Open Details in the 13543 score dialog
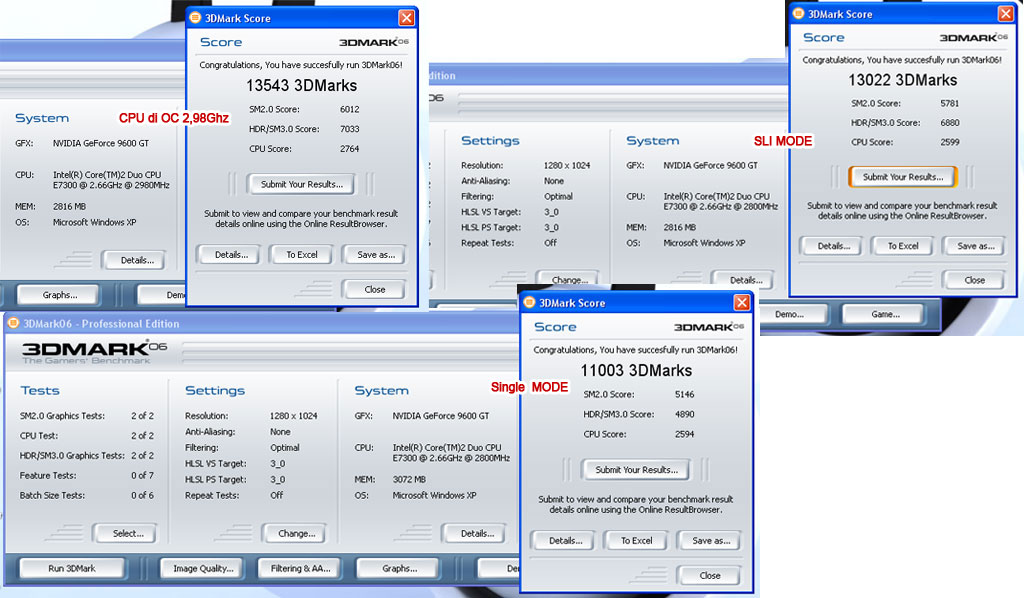Screen dimensions: 1024x598 click(231, 255)
